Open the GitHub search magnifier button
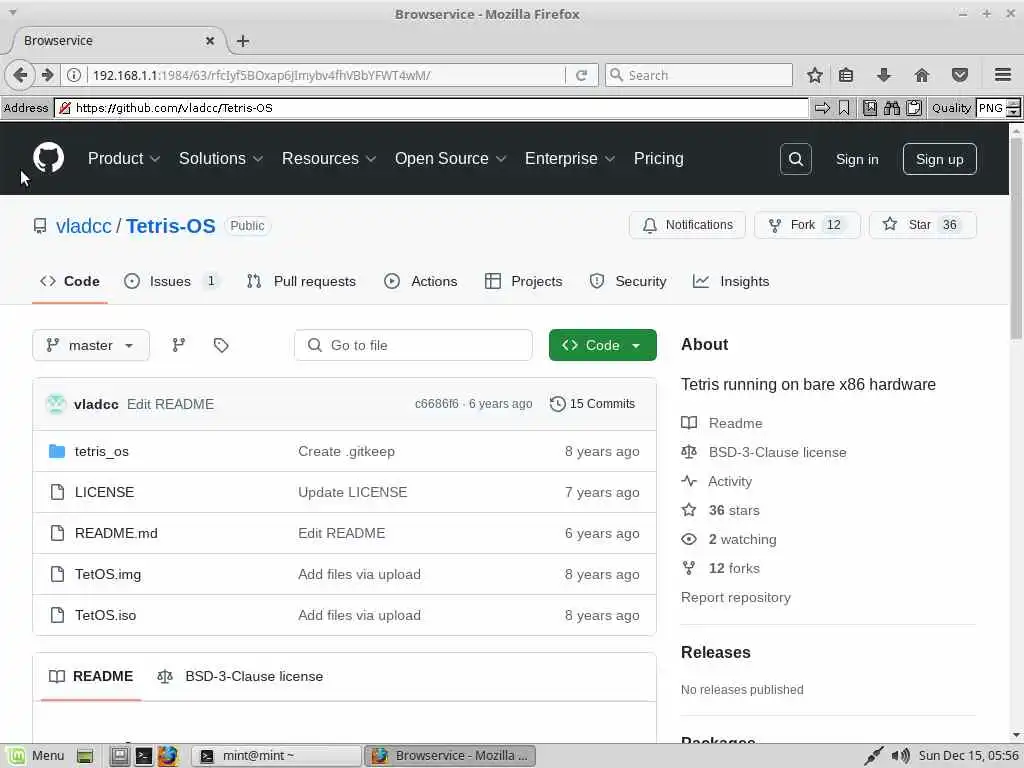Image resolution: width=1024 pixels, height=768 pixels. tap(795, 159)
